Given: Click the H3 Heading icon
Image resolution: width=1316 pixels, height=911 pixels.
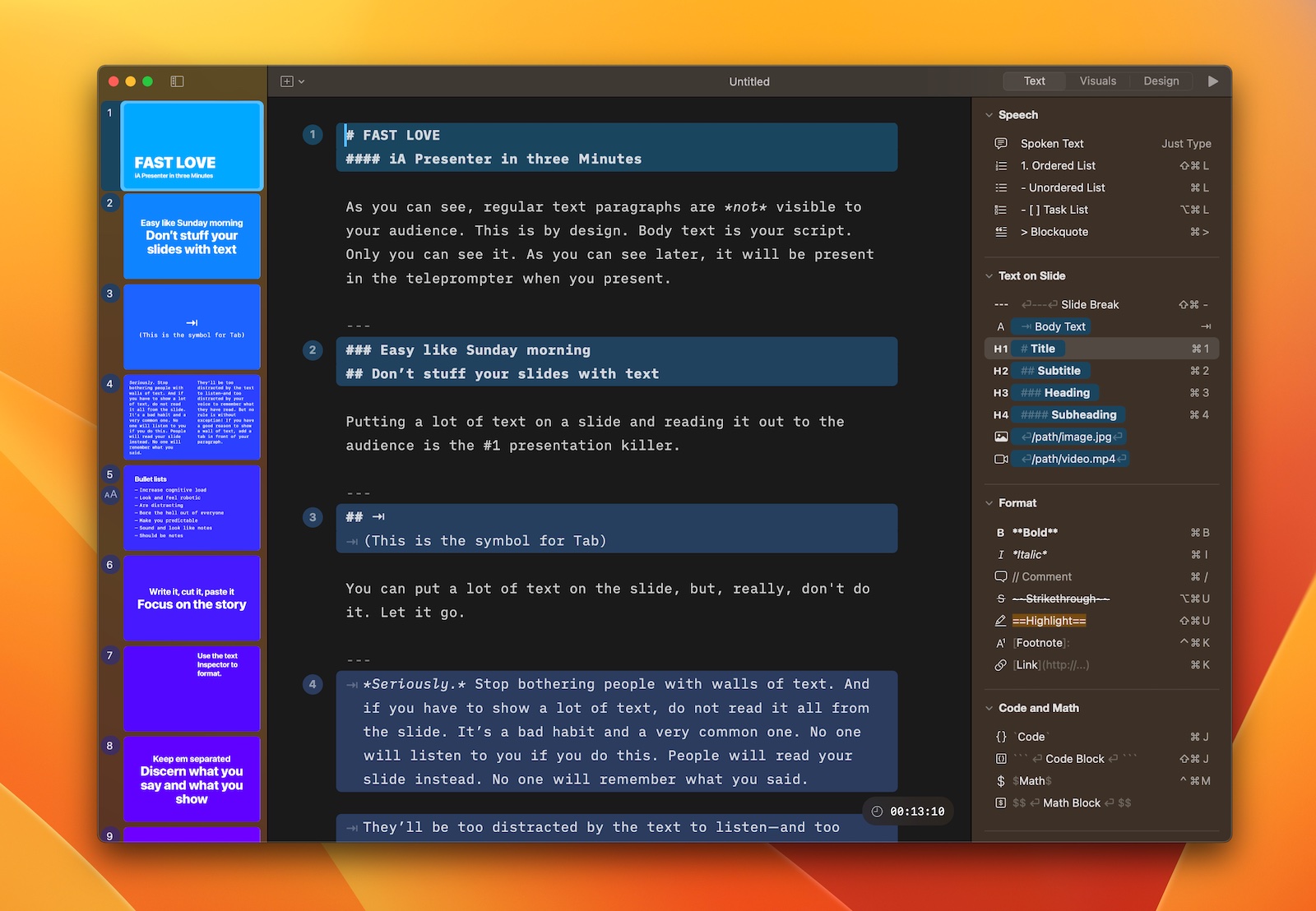Looking at the screenshot, I should 1001,393.
